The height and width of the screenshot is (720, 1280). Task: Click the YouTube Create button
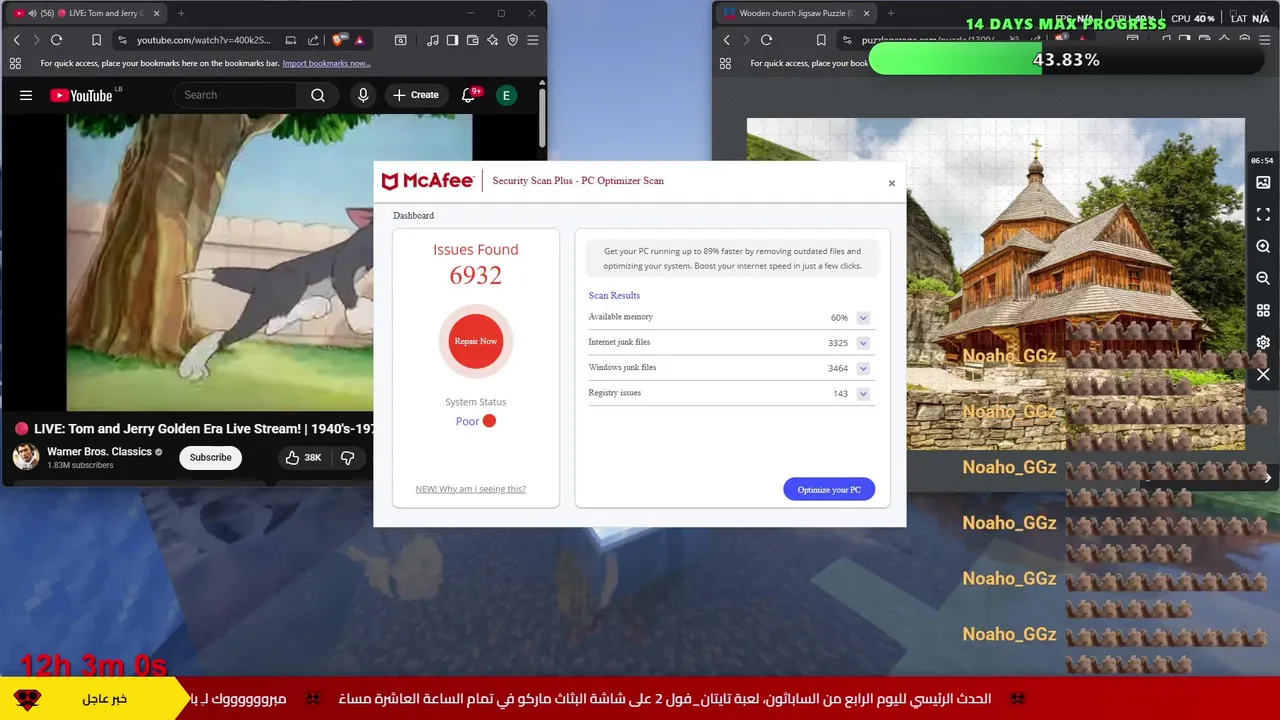416,95
